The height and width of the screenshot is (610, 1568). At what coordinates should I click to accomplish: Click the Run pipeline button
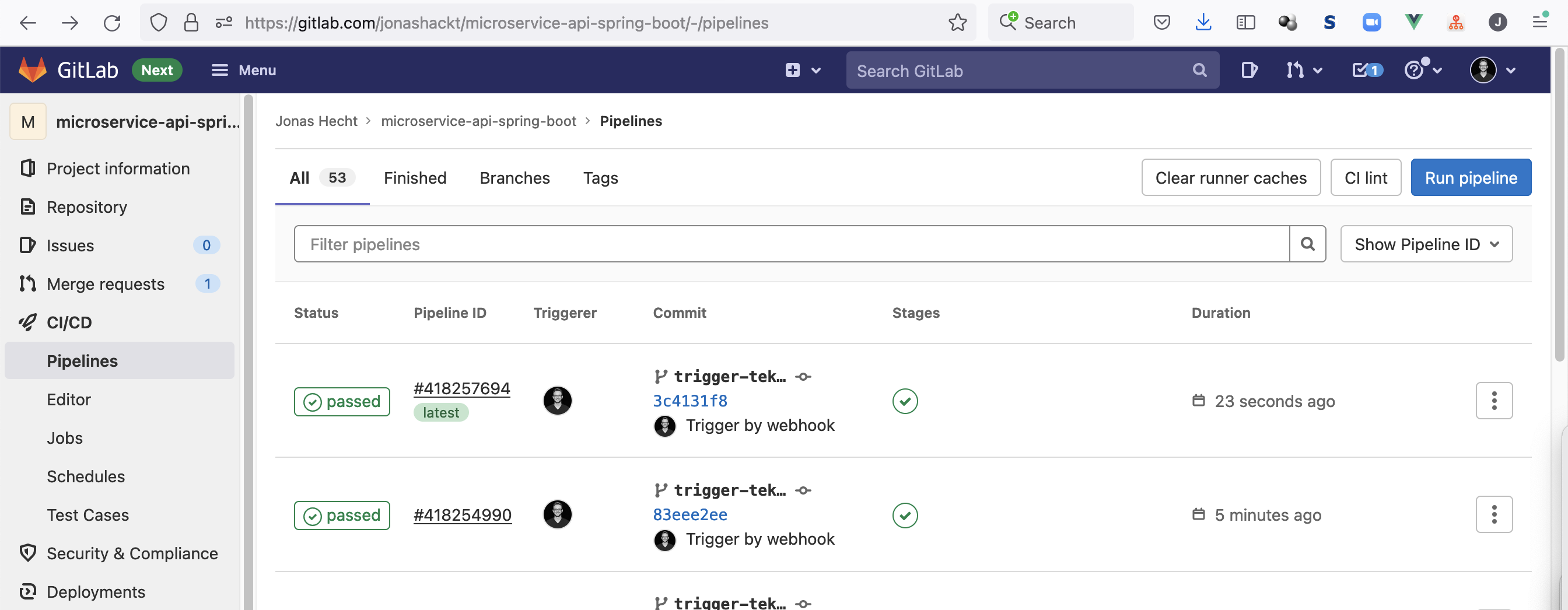pos(1470,178)
